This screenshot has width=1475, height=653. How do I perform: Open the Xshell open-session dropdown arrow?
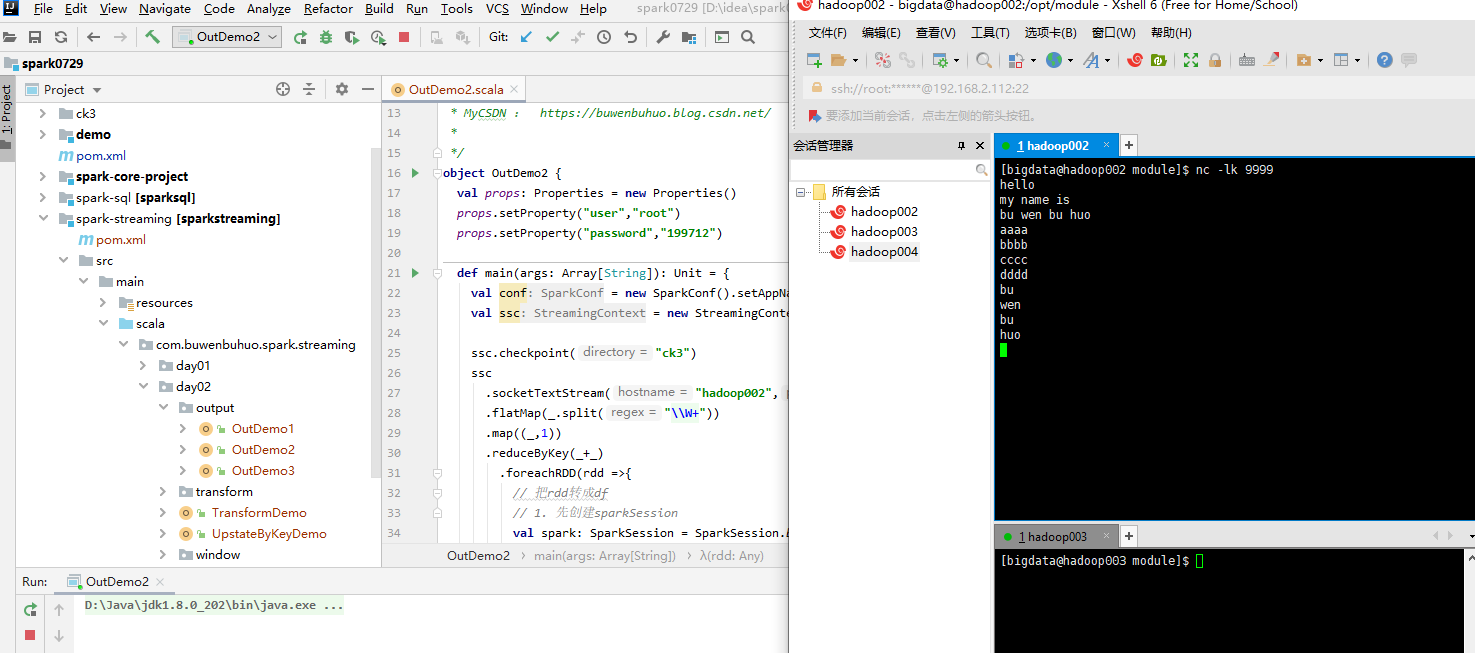[x=855, y=60]
